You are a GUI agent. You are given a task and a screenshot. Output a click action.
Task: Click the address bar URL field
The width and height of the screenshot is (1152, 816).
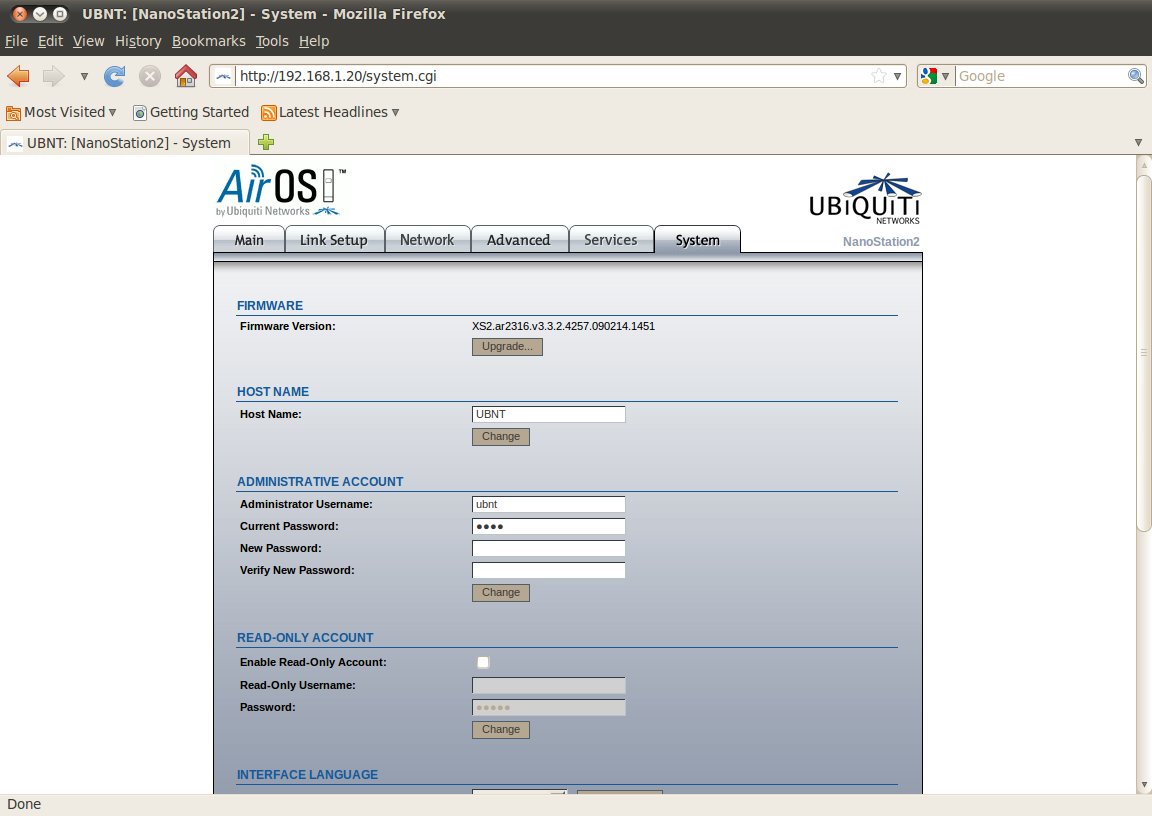pos(553,76)
